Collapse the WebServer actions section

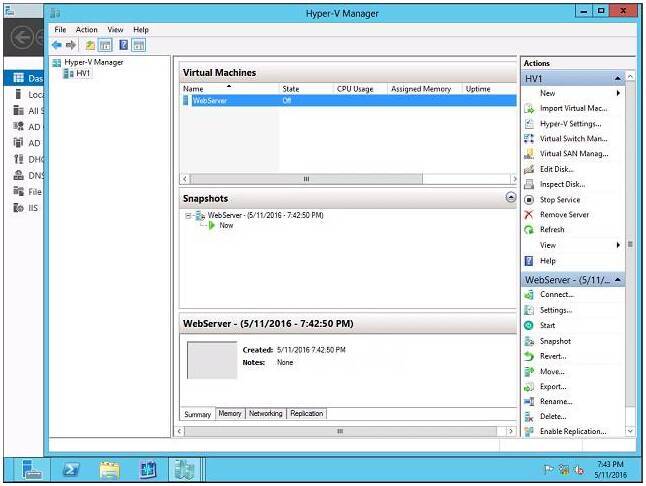(618, 280)
